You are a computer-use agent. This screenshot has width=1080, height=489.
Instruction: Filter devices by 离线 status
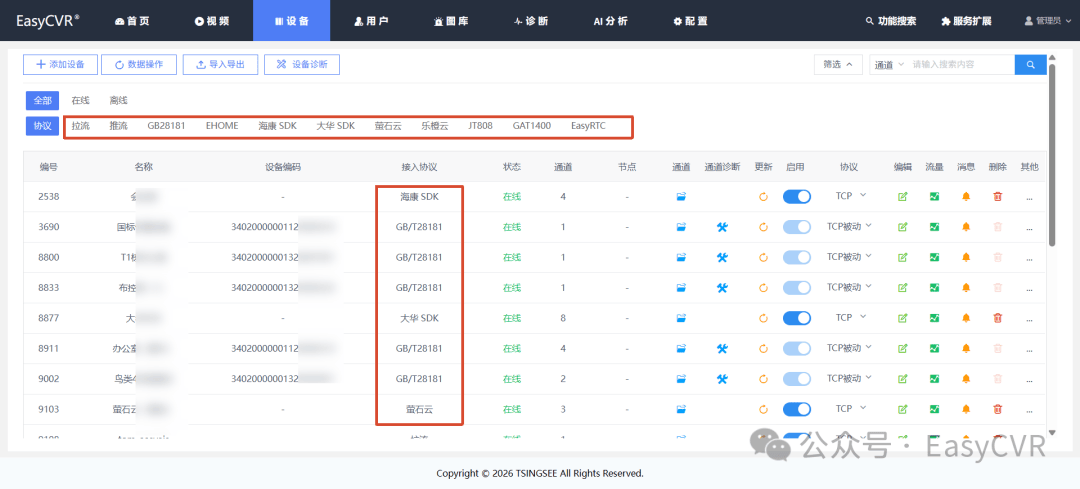tap(118, 101)
